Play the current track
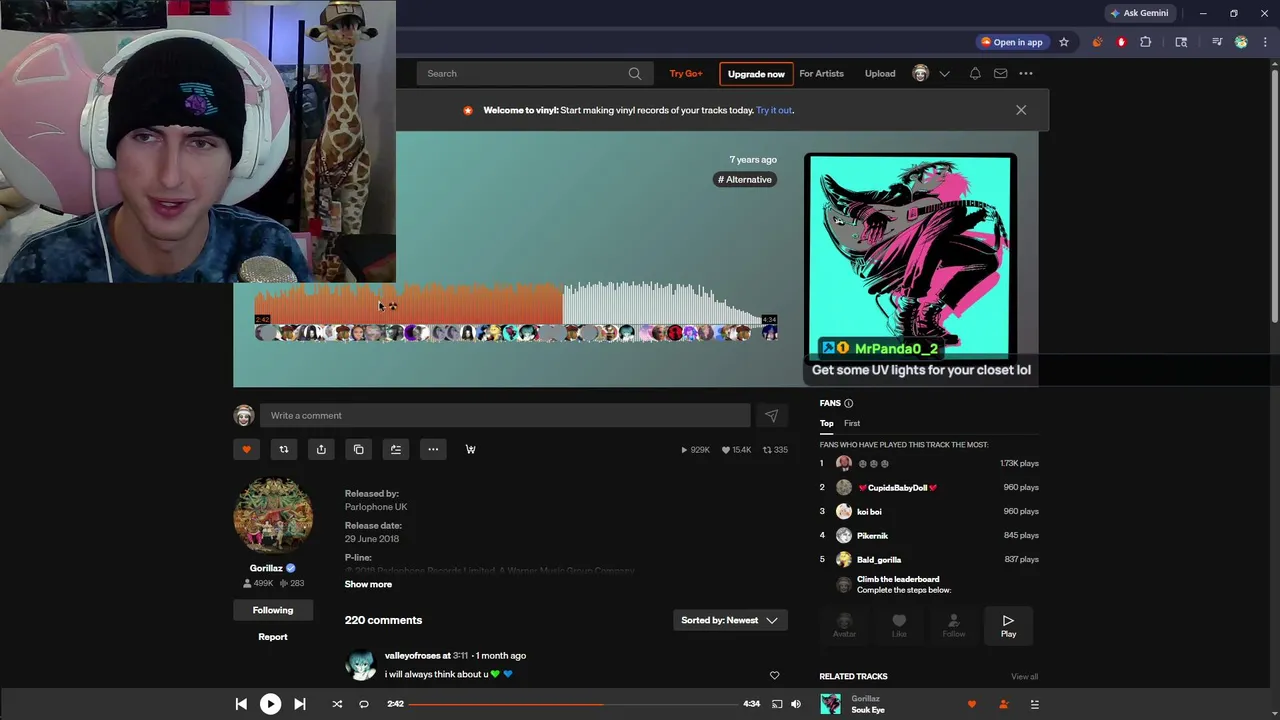This screenshot has width=1280, height=720. [x=270, y=704]
